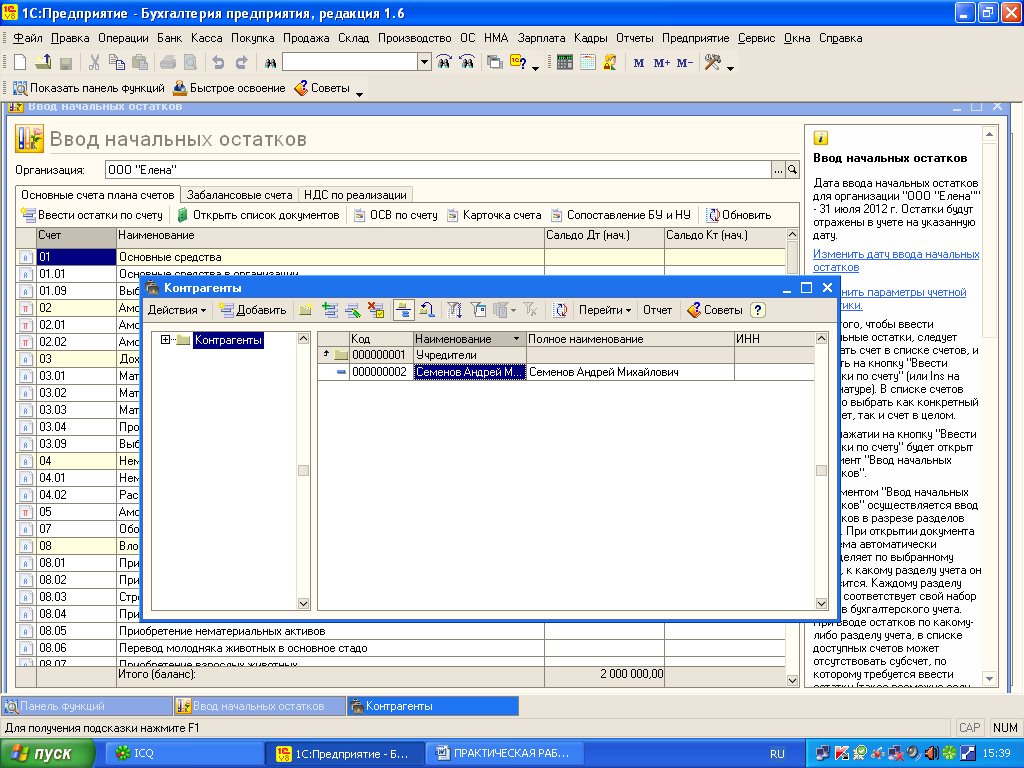Open Действия dropdown in Контрагенты window
Image resolution: width=1024 pixels, height=768 pixels.
177,310
